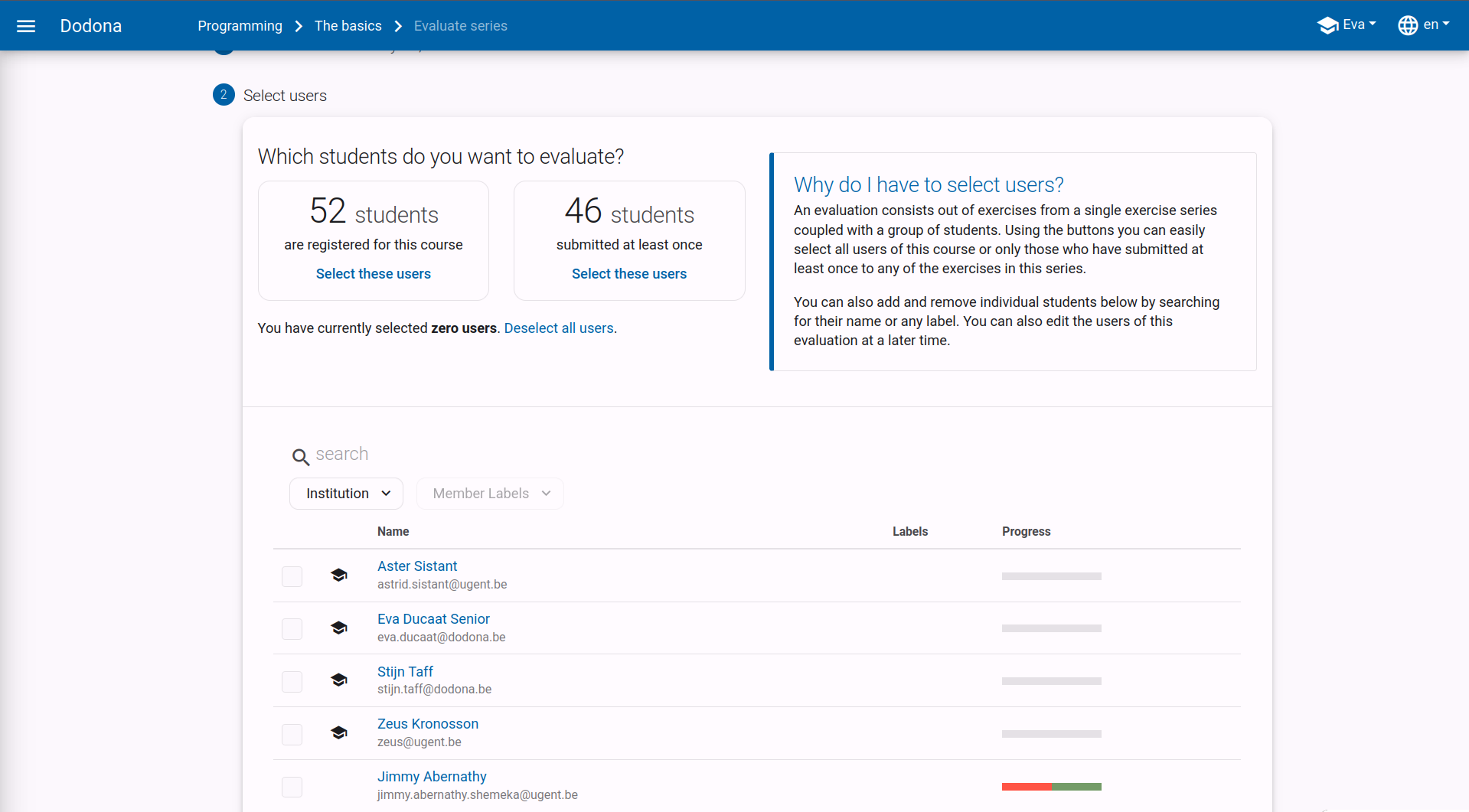Open Eva Ducaat Senior profile link
Screen dimensions: 1469x812
click(433, 619)
